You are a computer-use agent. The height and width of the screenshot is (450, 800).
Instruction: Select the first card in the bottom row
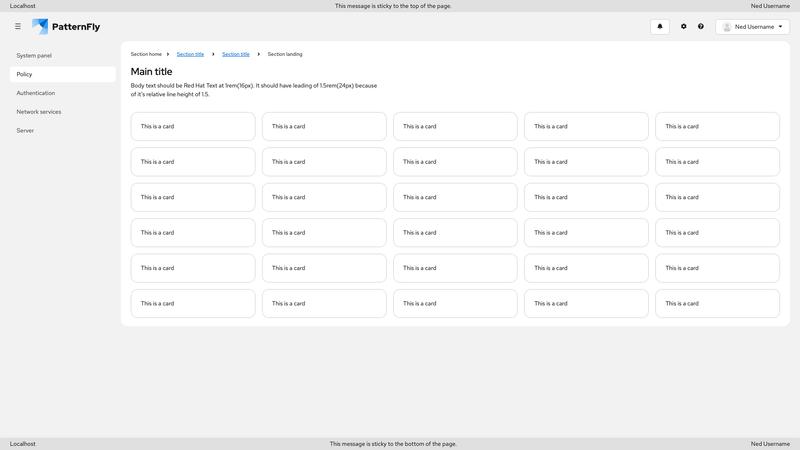[x=193, y=303]
